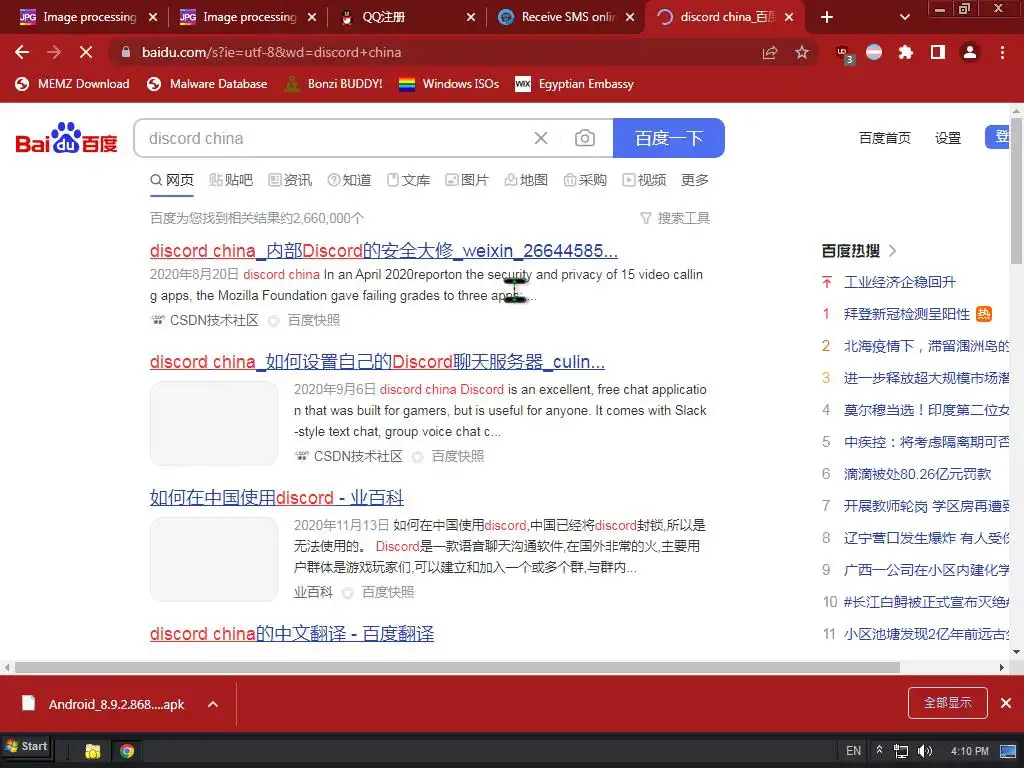Open the MEMZ Download bookmark
Screen dimensions: 1024x768
point(72,84)
